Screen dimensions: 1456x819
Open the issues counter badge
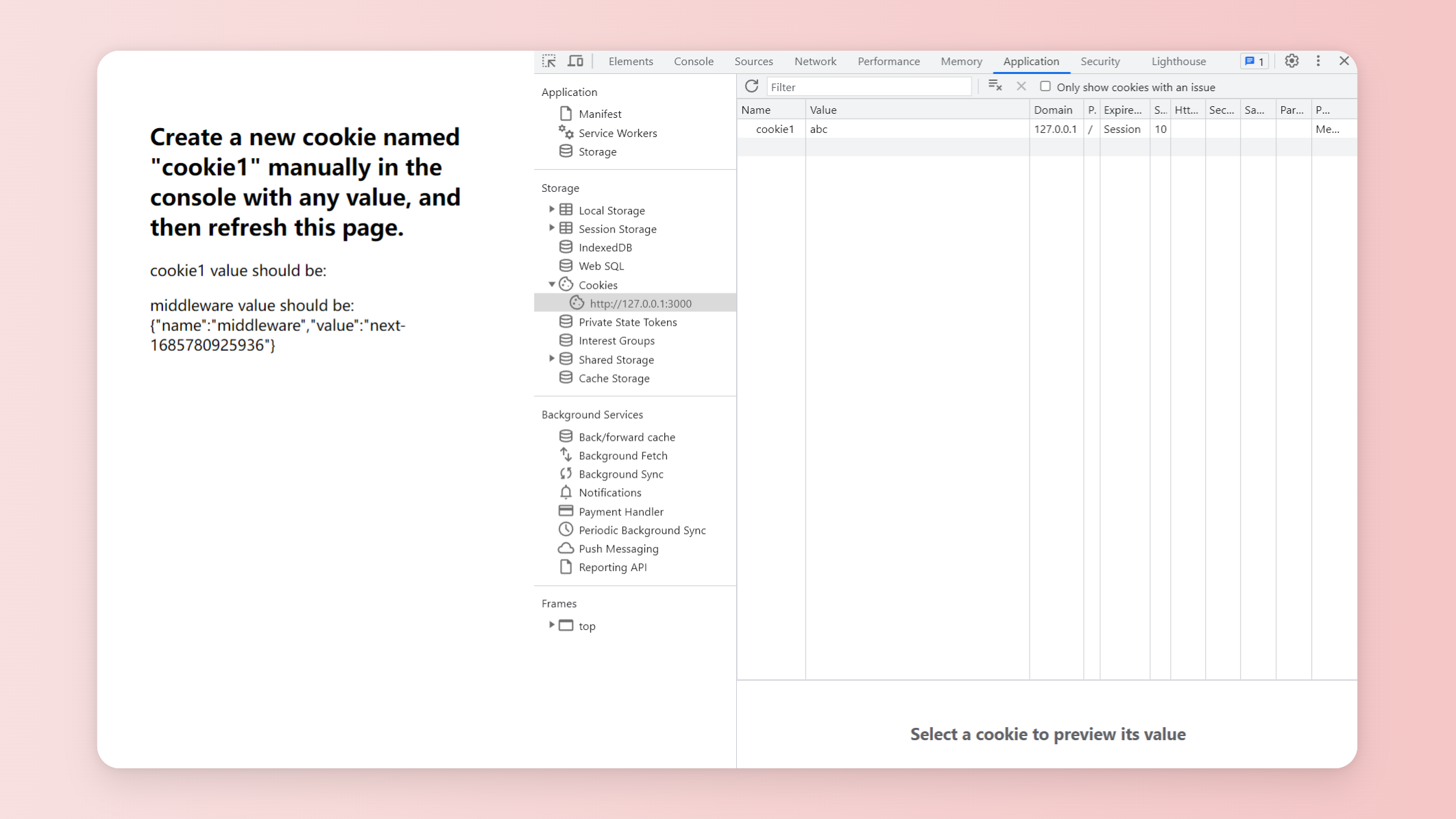[x=1254, y=61]
